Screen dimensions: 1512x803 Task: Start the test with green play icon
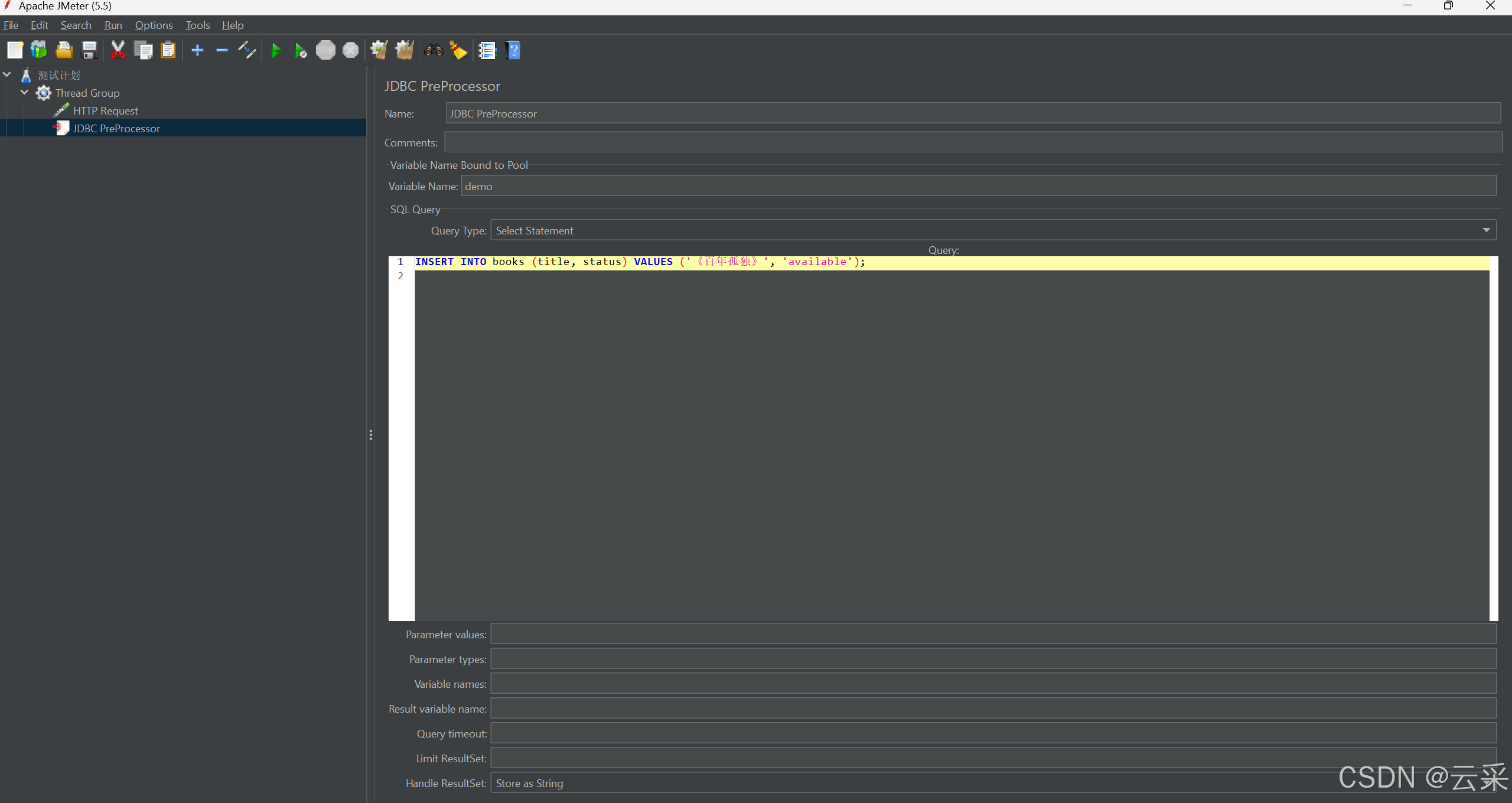275,50
